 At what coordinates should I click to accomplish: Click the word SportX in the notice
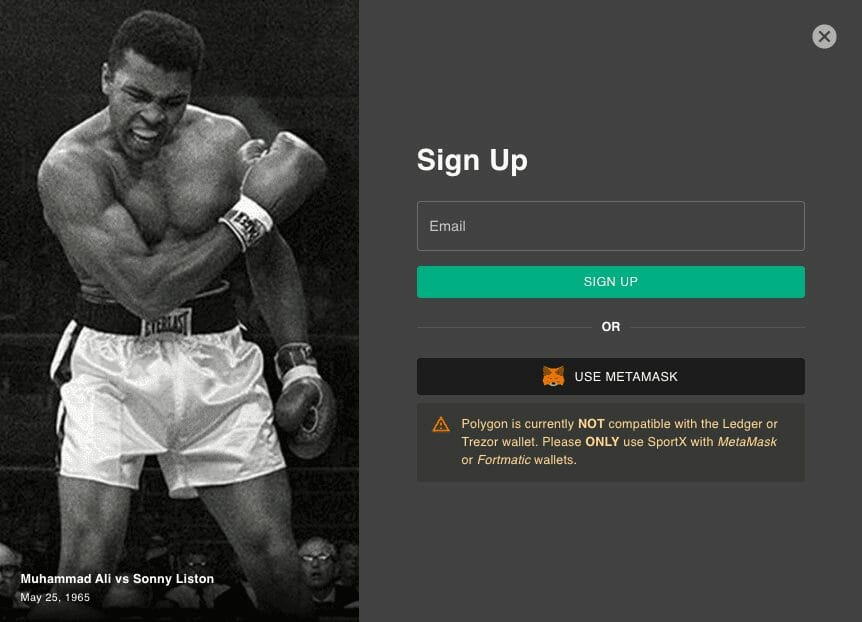point(667,442)
